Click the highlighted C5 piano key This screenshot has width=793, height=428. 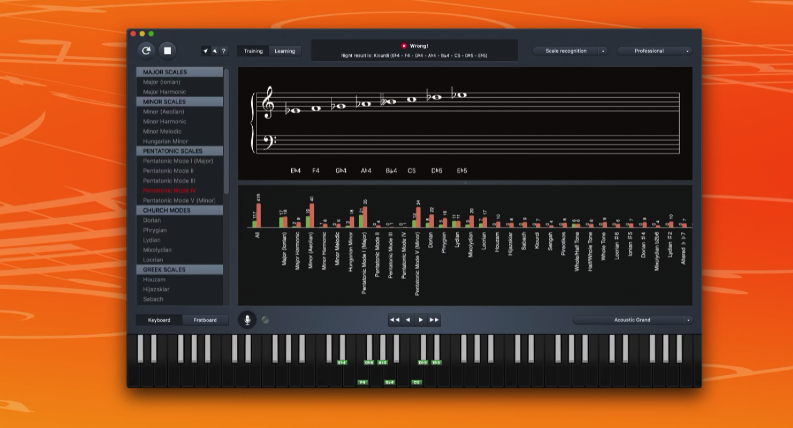pos(416,382)
